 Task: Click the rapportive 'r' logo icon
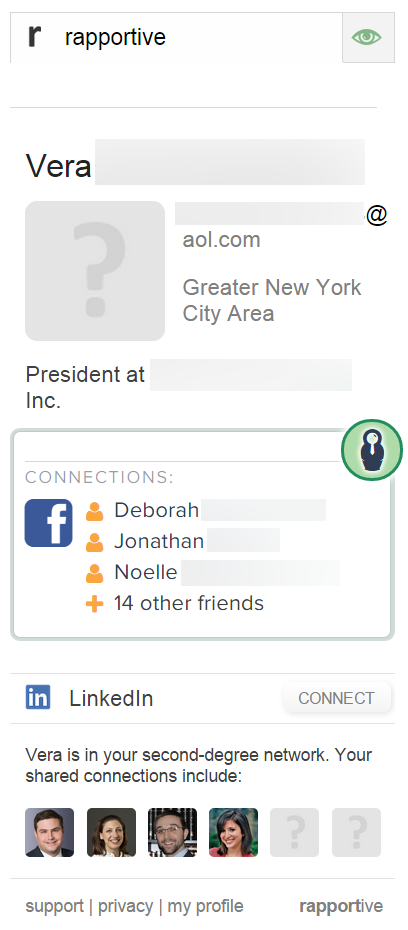pyautogui.click(x=36, y=36)
